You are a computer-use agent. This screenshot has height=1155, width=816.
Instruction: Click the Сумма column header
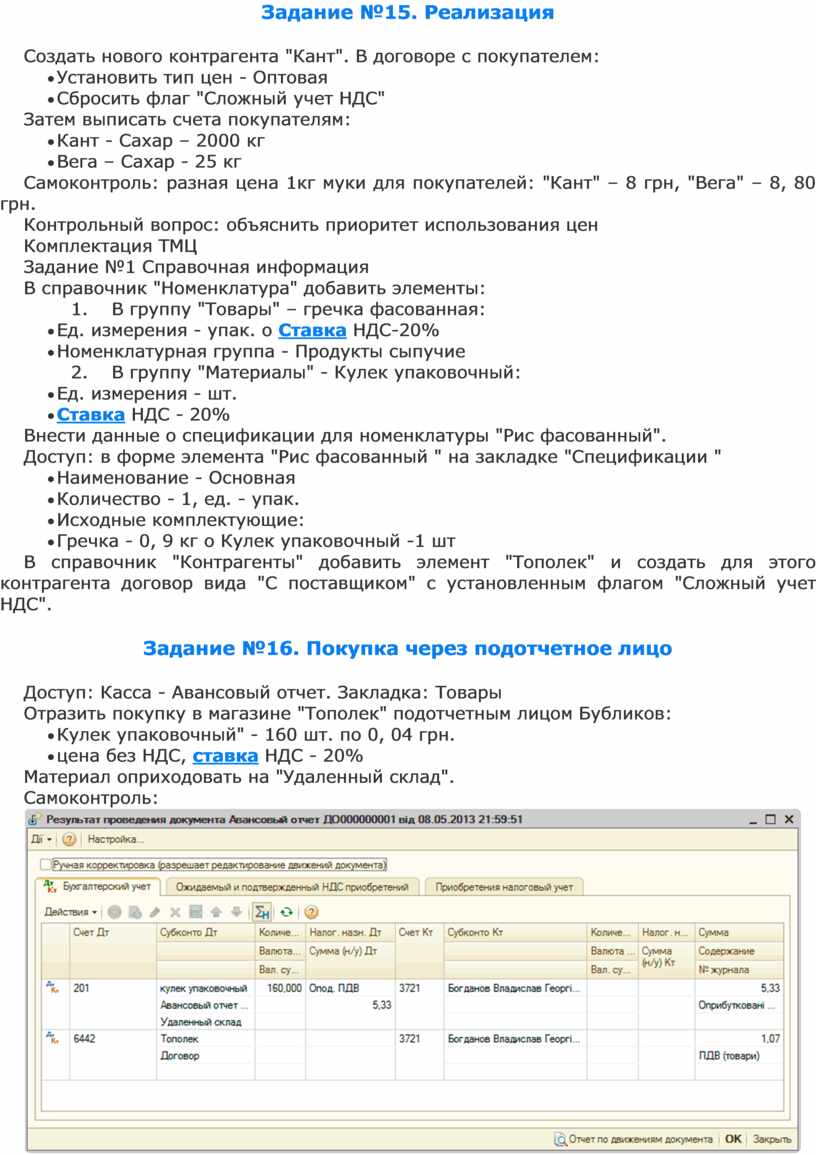pyautogui.click(x=739, y=933)
